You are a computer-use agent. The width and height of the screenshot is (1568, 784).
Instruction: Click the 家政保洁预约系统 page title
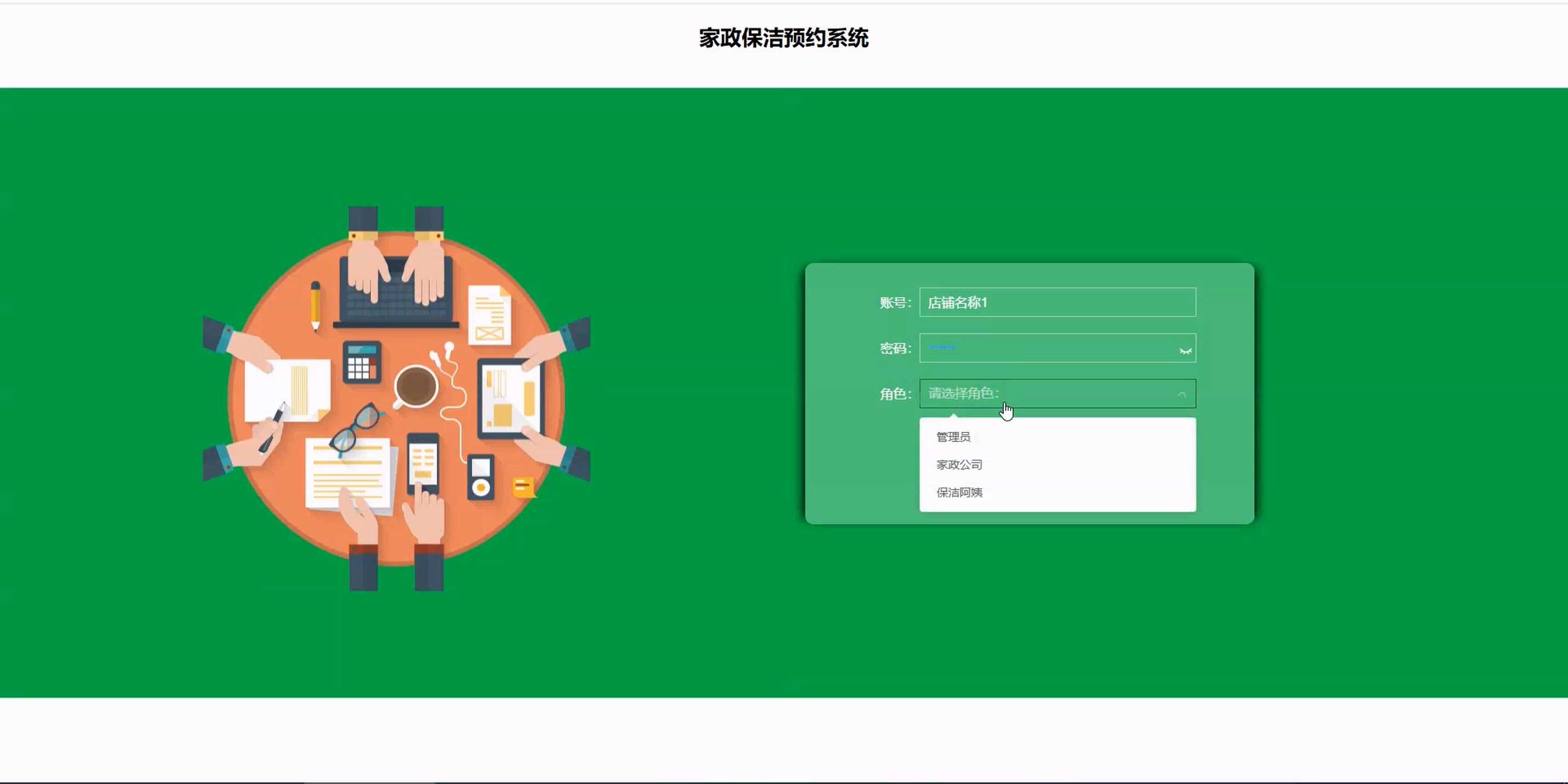(783, 38)
